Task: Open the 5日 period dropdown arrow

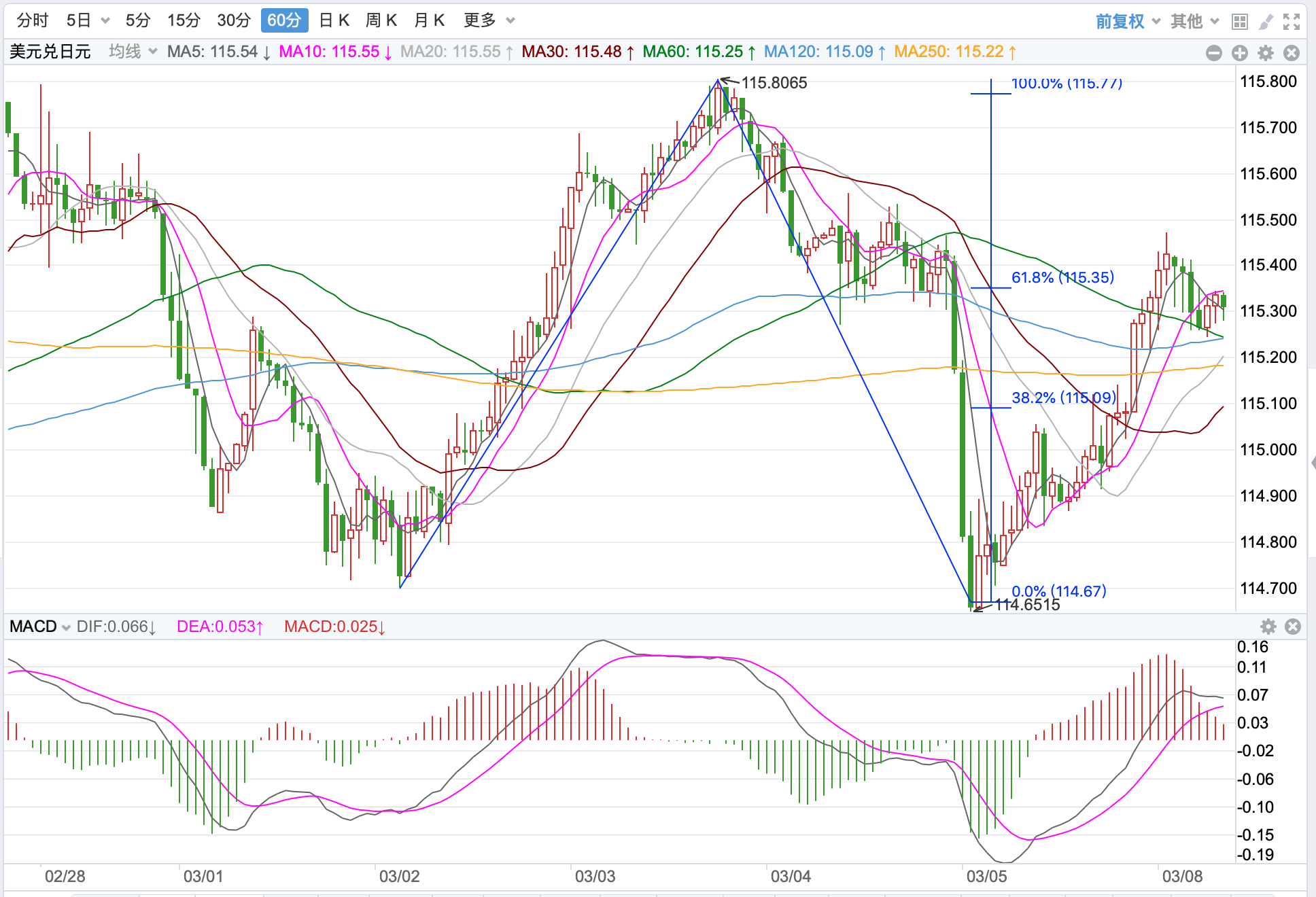Action: pos(105,20)
